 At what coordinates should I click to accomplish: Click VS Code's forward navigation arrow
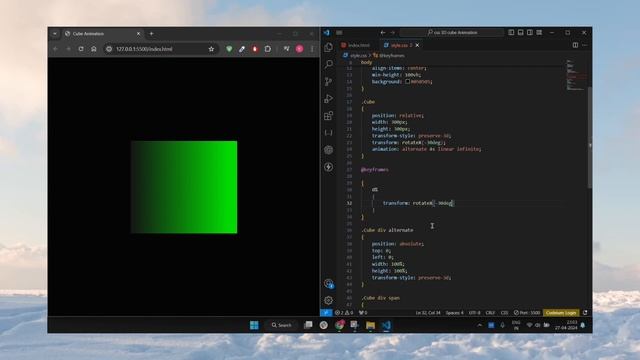393,33
